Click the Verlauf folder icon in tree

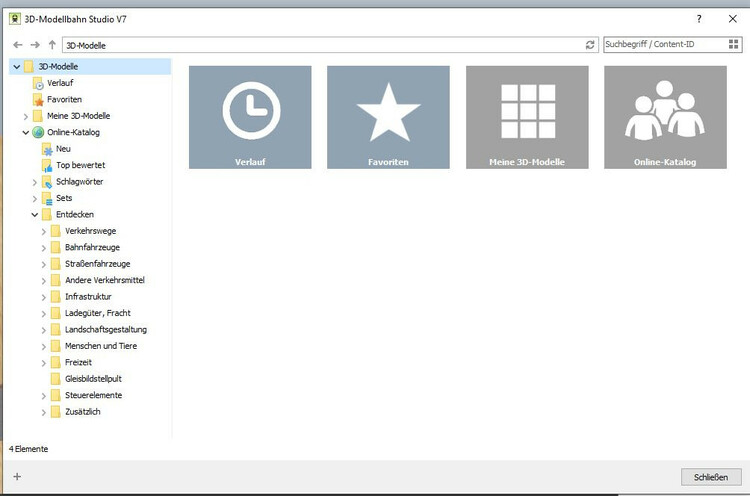click(x=38, y=83)
